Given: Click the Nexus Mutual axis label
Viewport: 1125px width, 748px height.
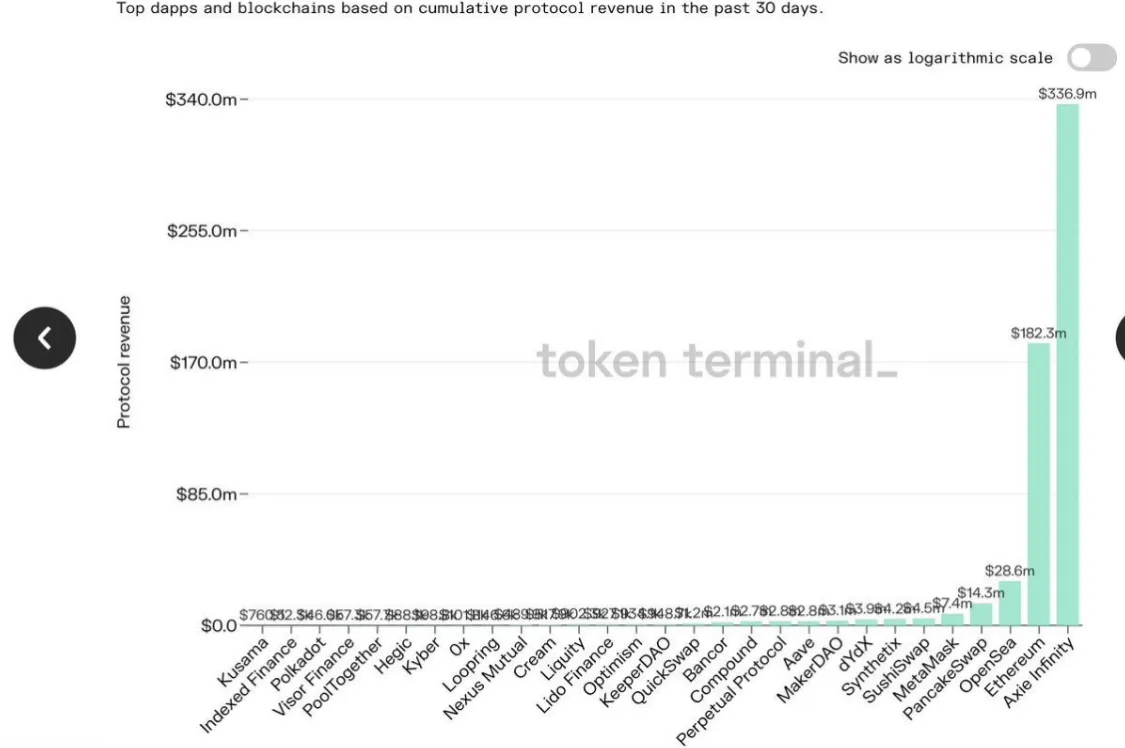Looking at the screenshot, I should tap(485, 678).
